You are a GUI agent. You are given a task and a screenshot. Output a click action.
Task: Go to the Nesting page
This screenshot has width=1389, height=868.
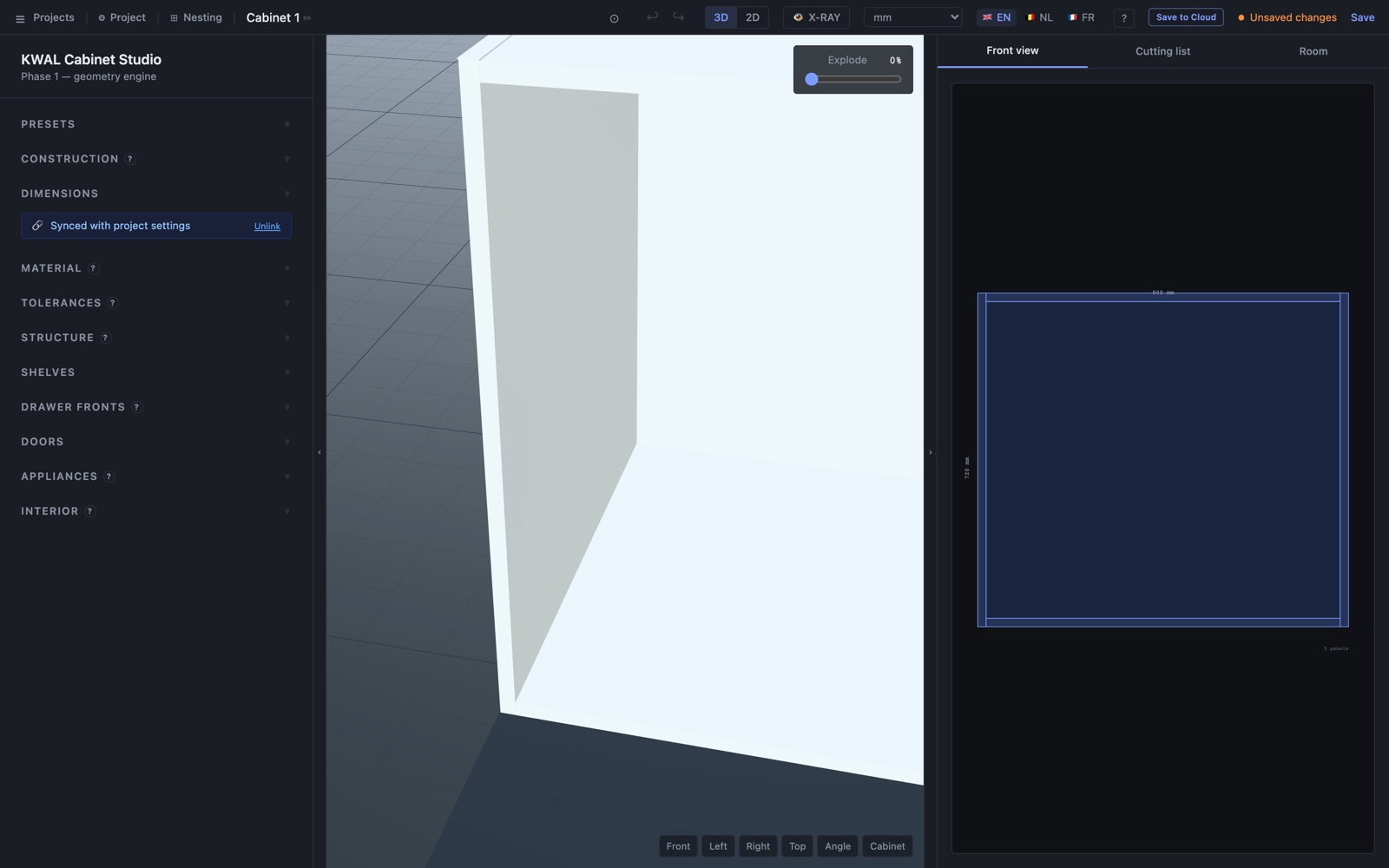point(196,17)
